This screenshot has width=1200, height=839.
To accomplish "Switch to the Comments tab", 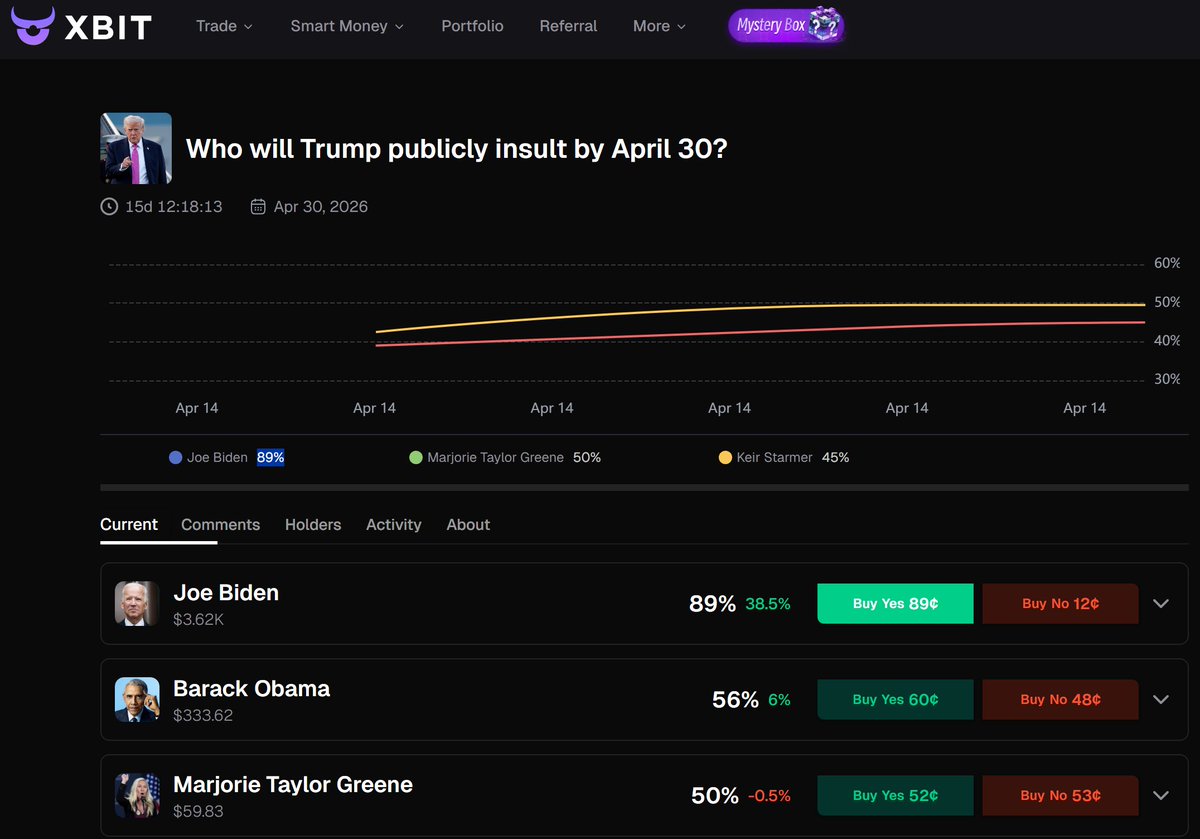I will [220, 524].
